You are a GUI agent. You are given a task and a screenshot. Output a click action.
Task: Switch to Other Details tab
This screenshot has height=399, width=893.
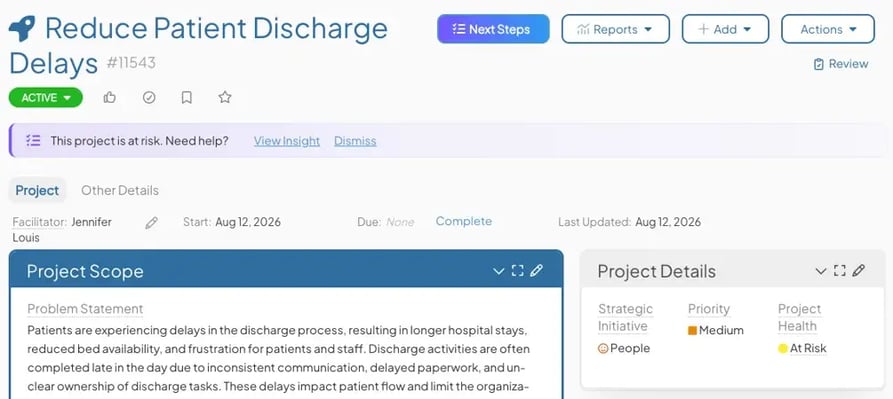click(x=120, y=190)
